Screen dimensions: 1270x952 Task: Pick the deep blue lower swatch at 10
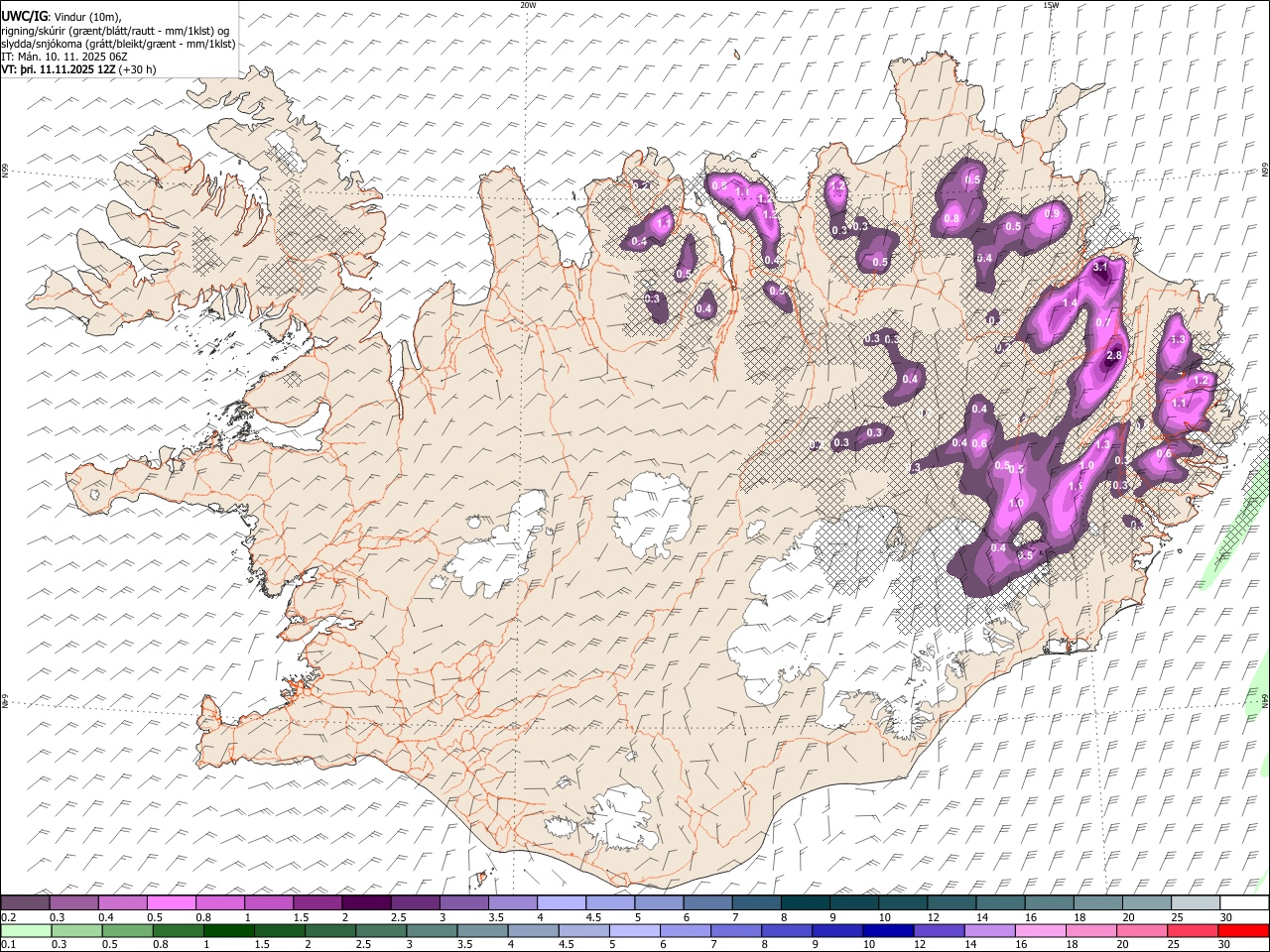pos(888,930)
